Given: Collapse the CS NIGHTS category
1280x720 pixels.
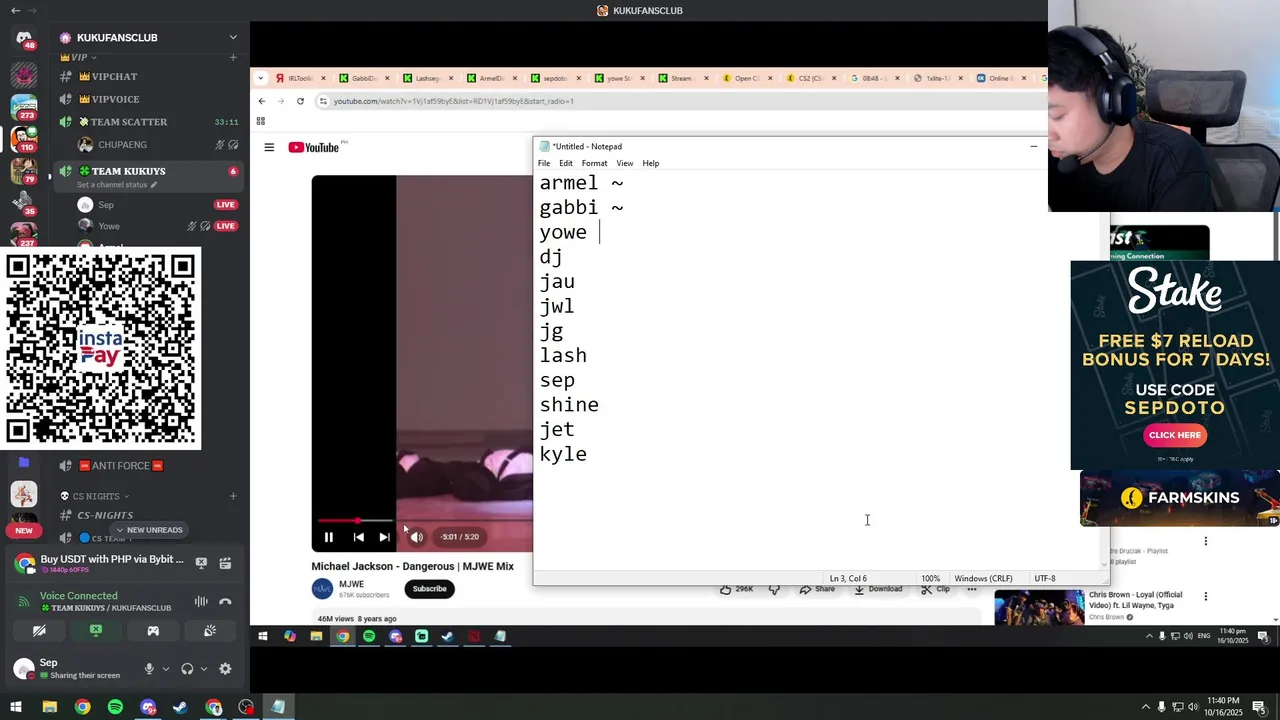Looking at the screenshot, I should click(95, 496).
